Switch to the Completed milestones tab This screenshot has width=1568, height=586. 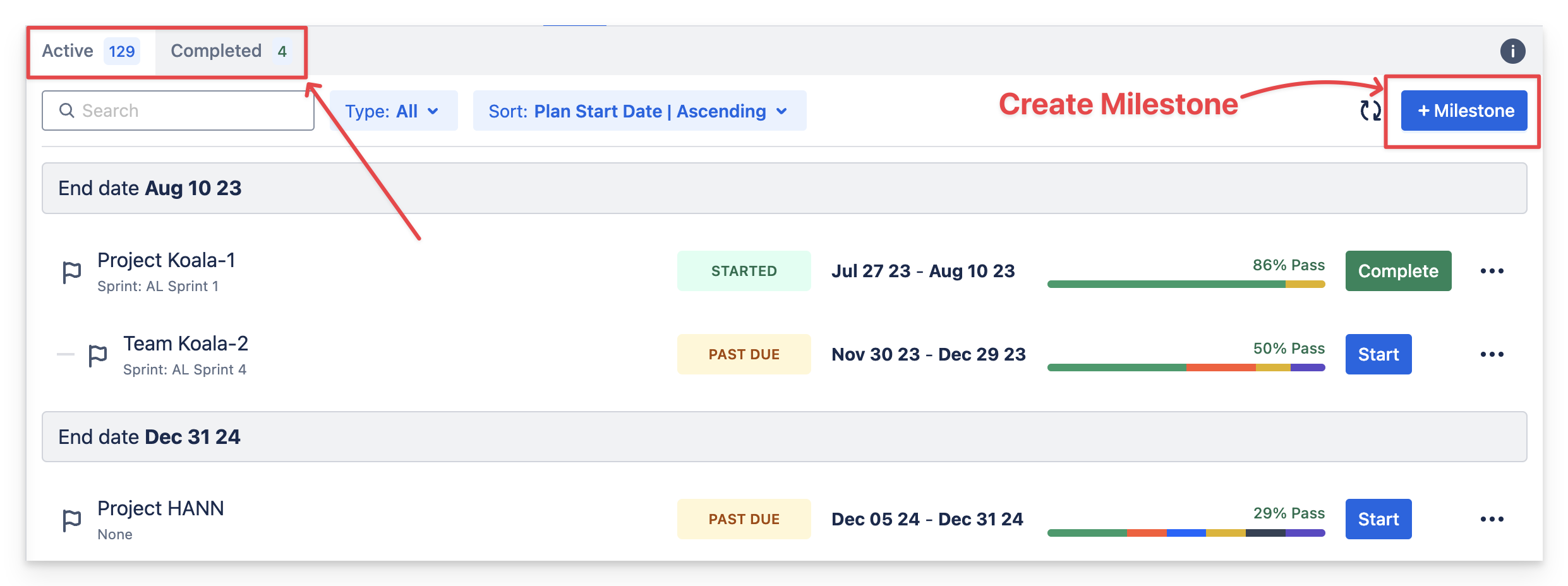pos(229,51)
